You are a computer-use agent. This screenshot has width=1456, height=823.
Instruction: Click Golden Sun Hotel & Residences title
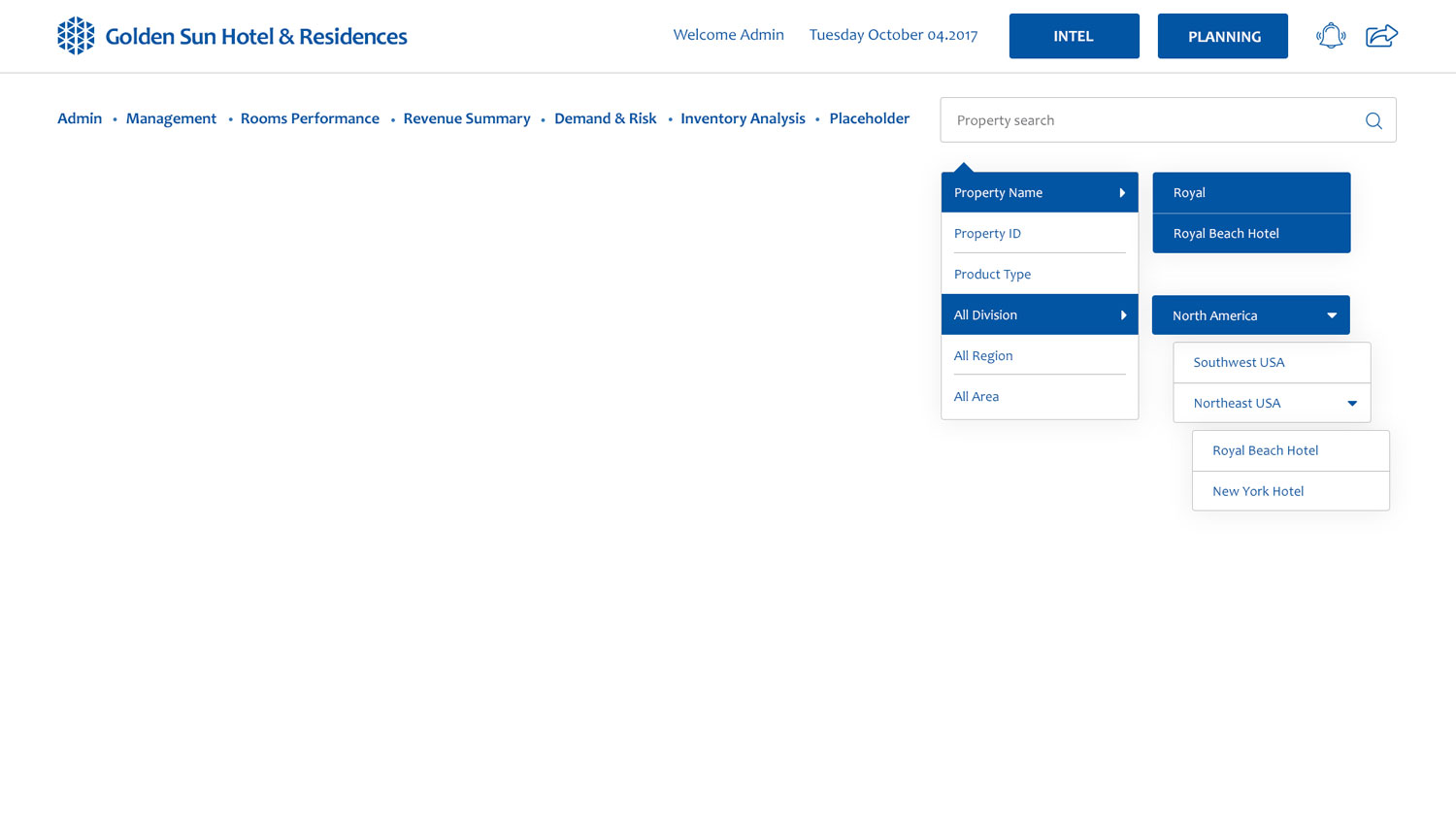(256, 37)
